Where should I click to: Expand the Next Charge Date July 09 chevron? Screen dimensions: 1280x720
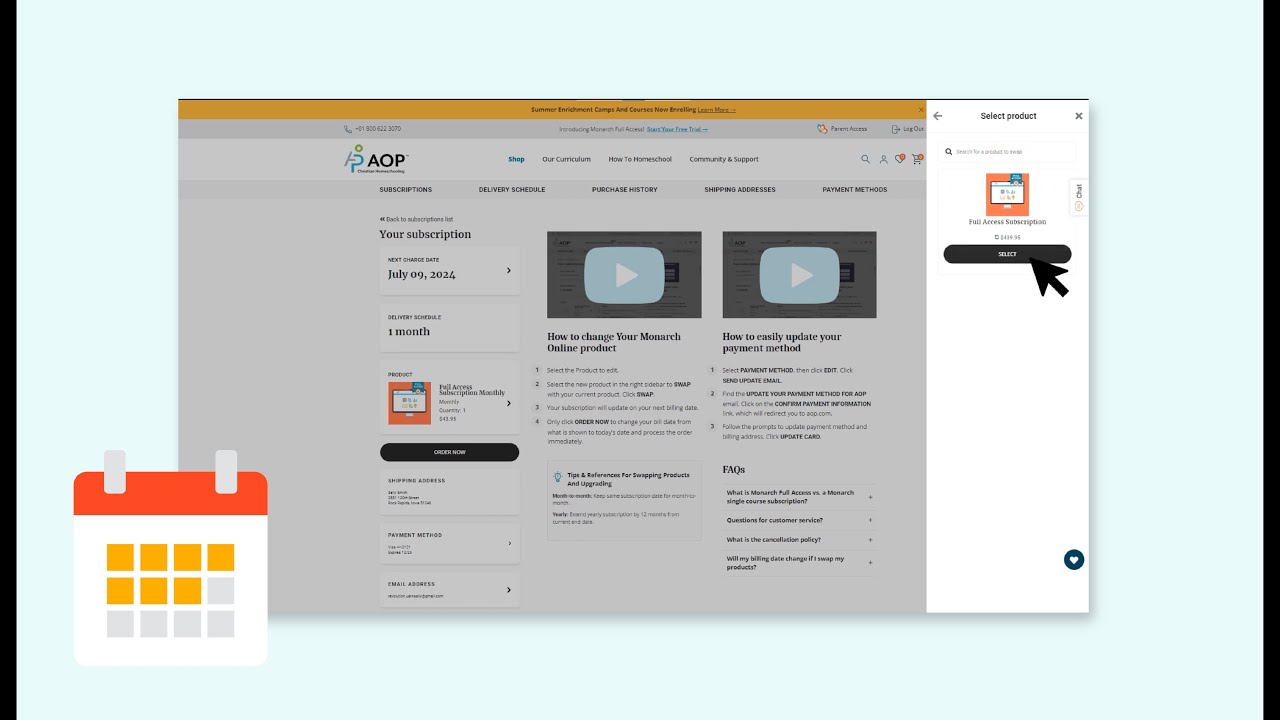coord(508,270)
